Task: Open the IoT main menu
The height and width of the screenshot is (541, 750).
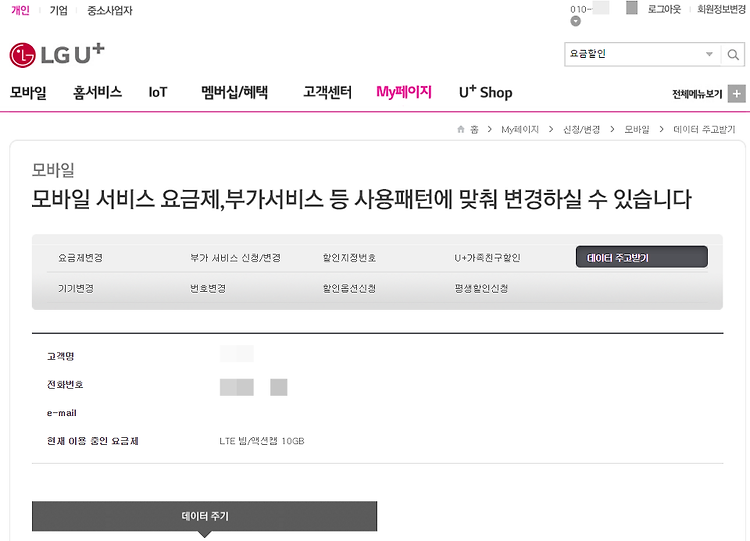Action: (158, 92)
